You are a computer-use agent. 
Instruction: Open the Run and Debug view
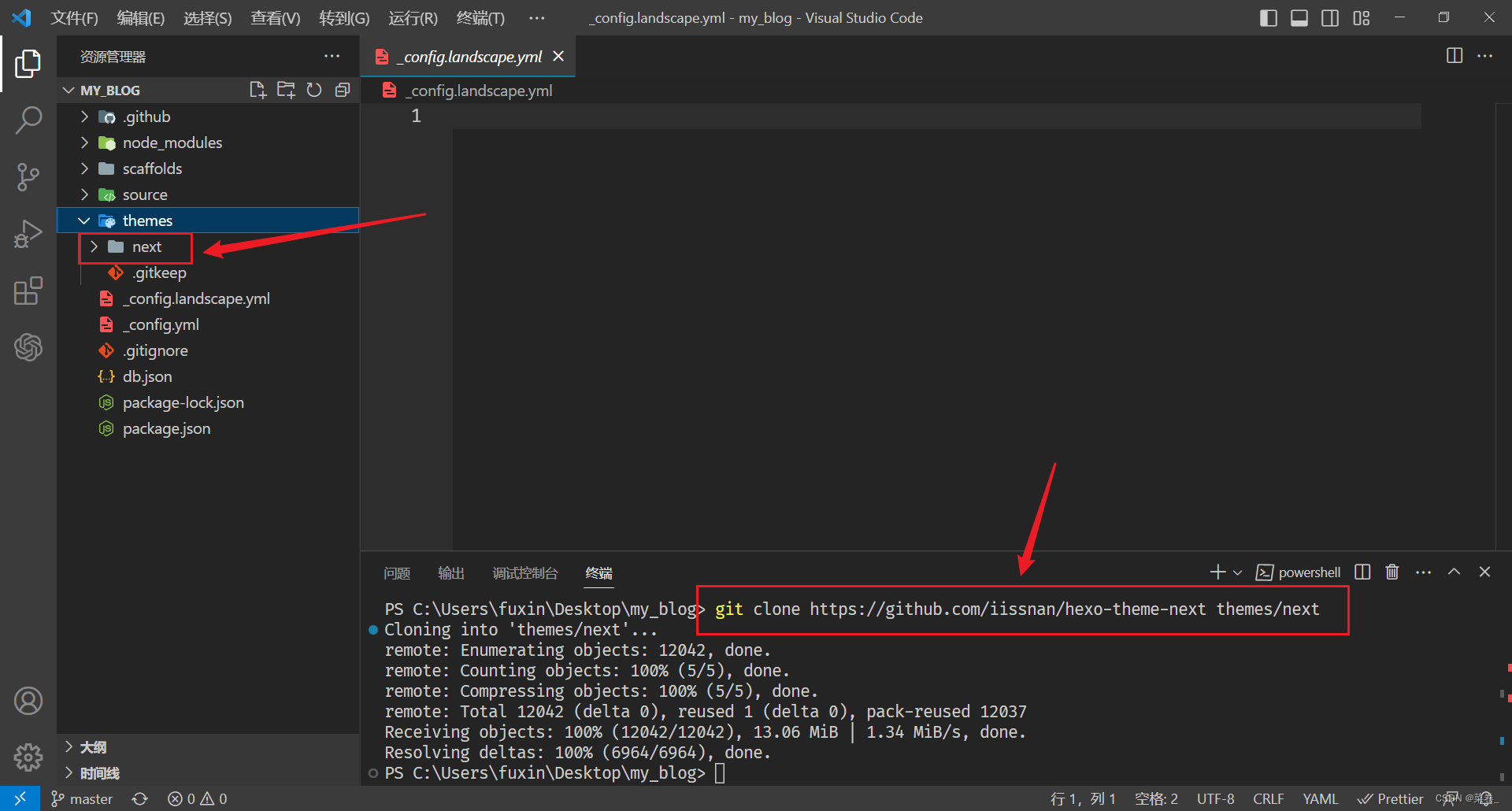(x=28, y=234)
